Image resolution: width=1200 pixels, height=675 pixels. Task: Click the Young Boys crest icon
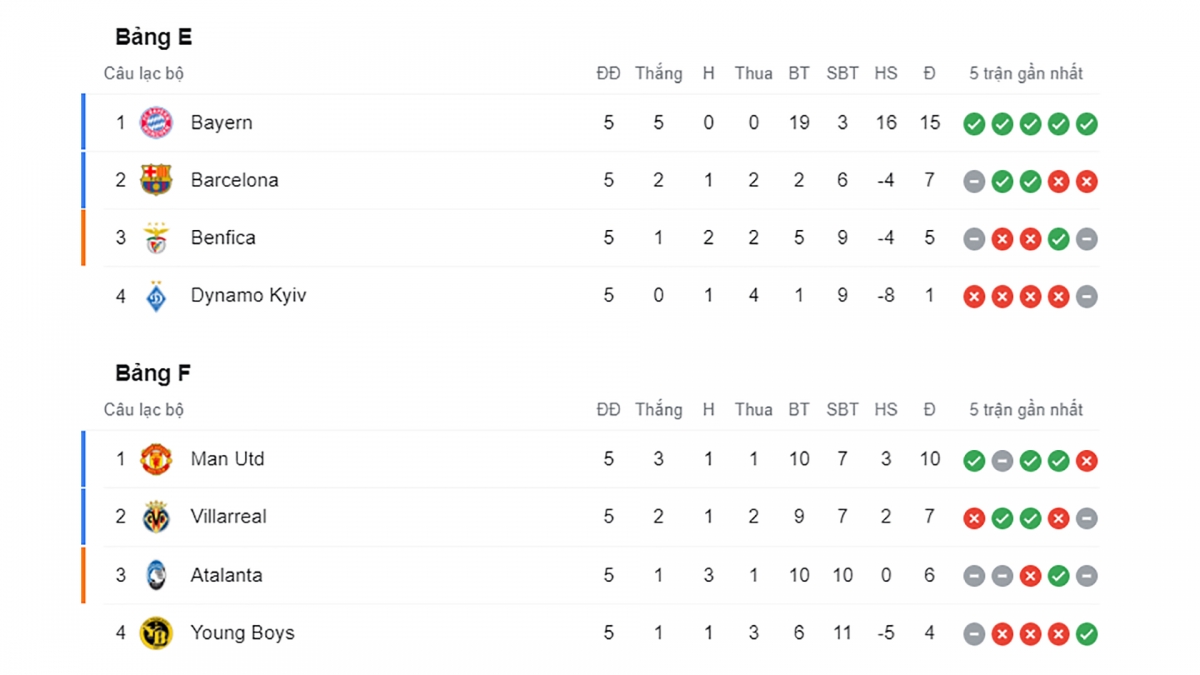pyautogui.click(x=156, y=633)
